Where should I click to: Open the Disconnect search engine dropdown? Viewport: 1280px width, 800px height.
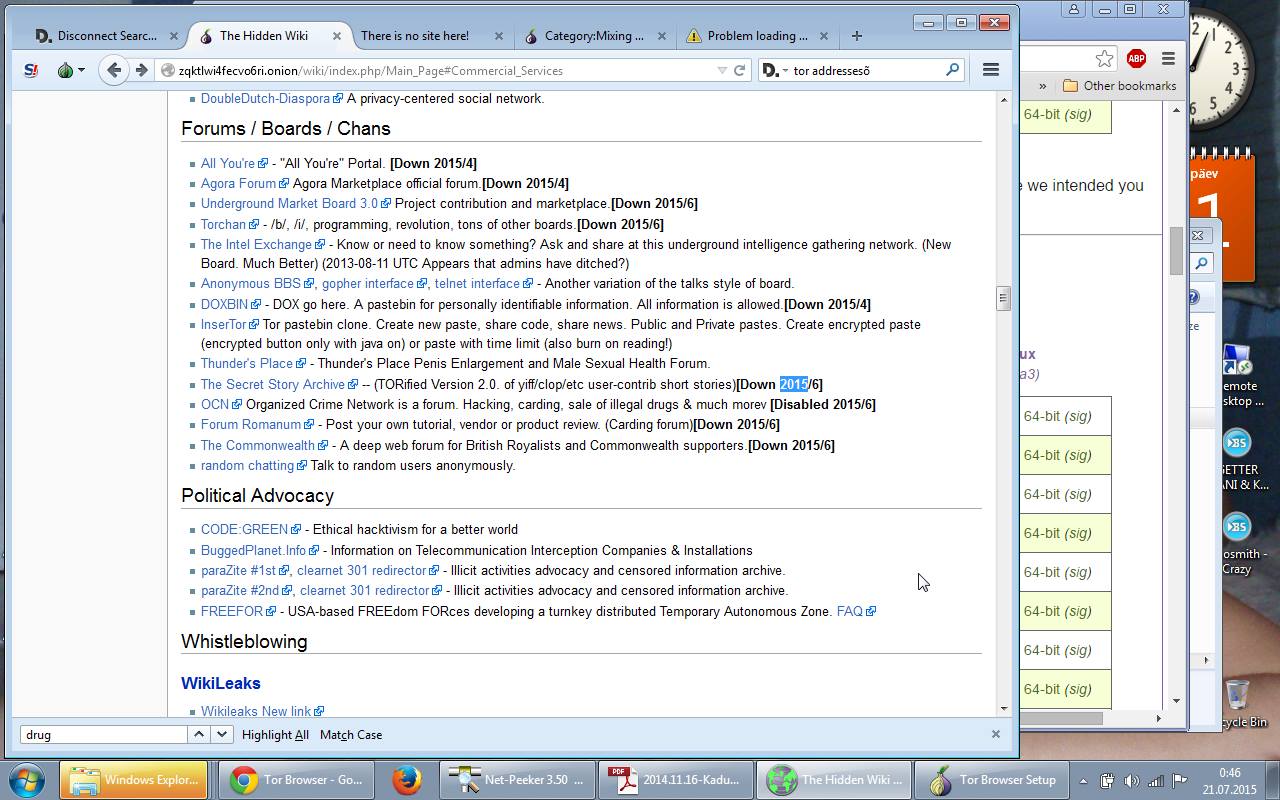pos(774,70)
